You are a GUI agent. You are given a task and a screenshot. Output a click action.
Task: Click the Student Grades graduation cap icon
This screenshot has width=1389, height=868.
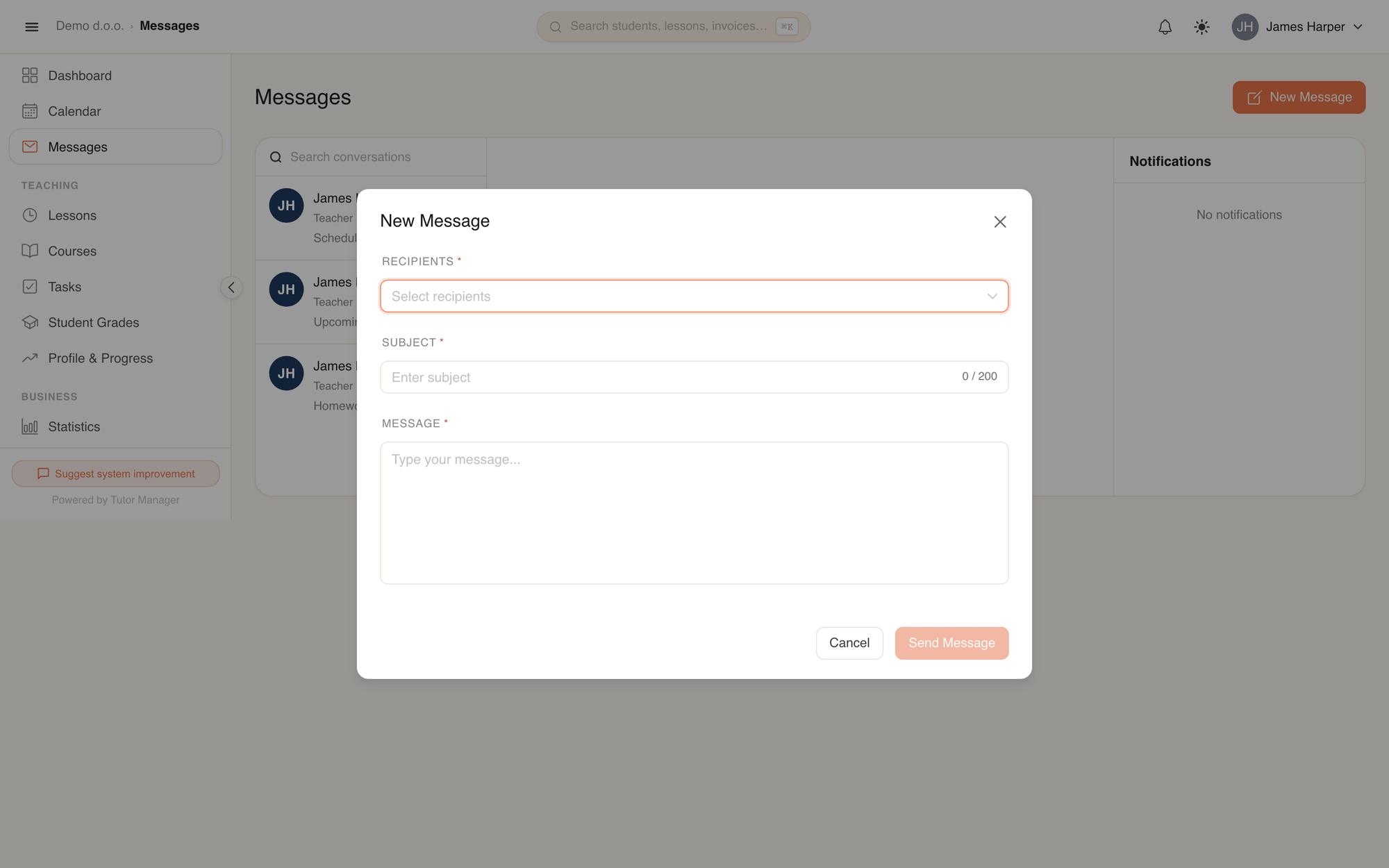30,322
